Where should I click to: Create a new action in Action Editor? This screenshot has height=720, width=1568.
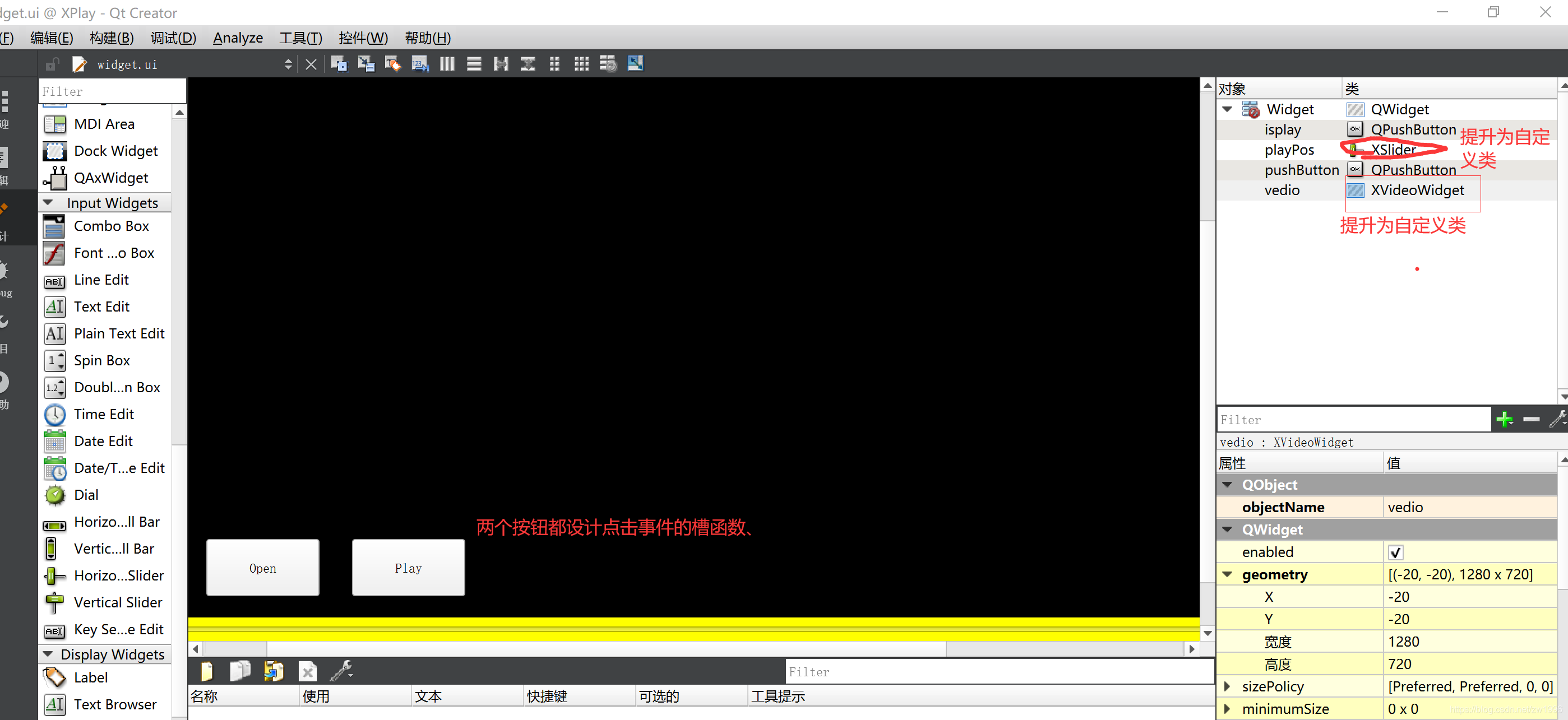click(206, 671)
